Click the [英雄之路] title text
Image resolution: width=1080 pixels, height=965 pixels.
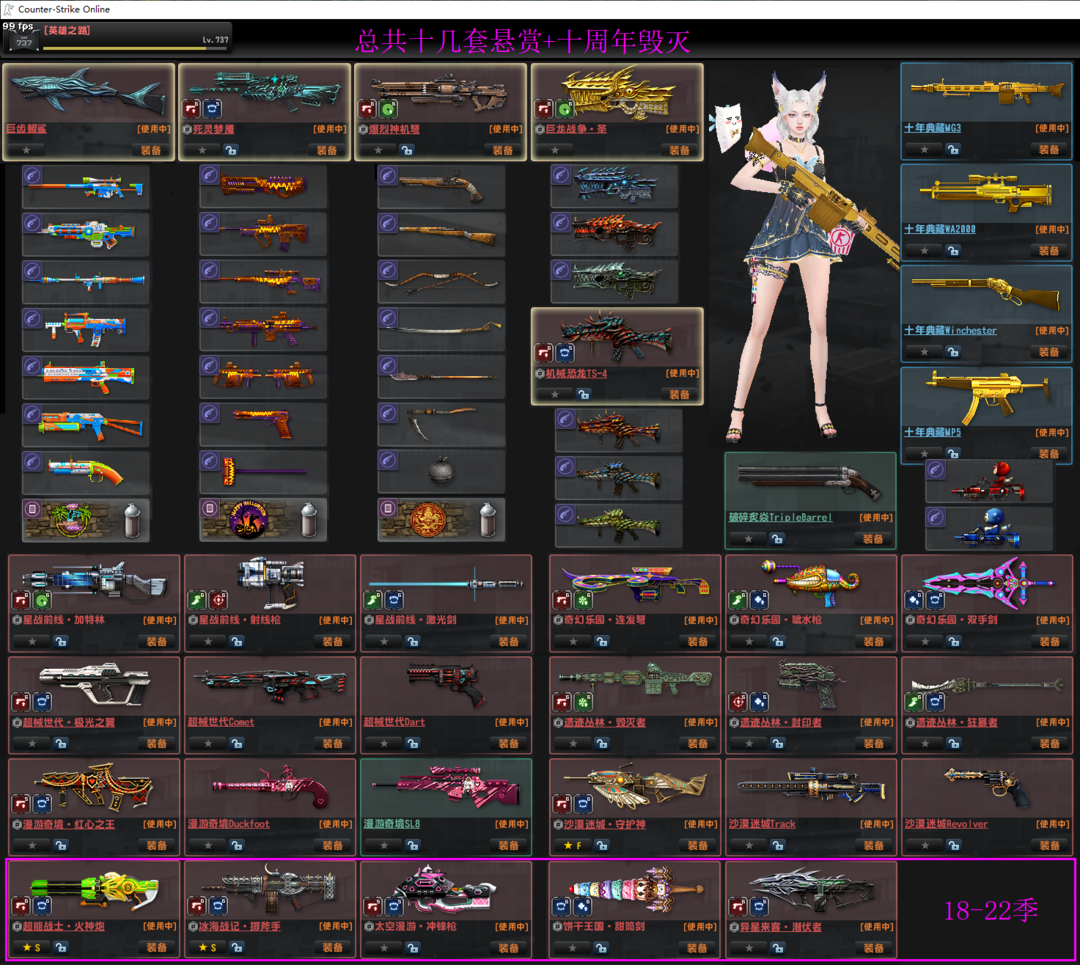67,30
